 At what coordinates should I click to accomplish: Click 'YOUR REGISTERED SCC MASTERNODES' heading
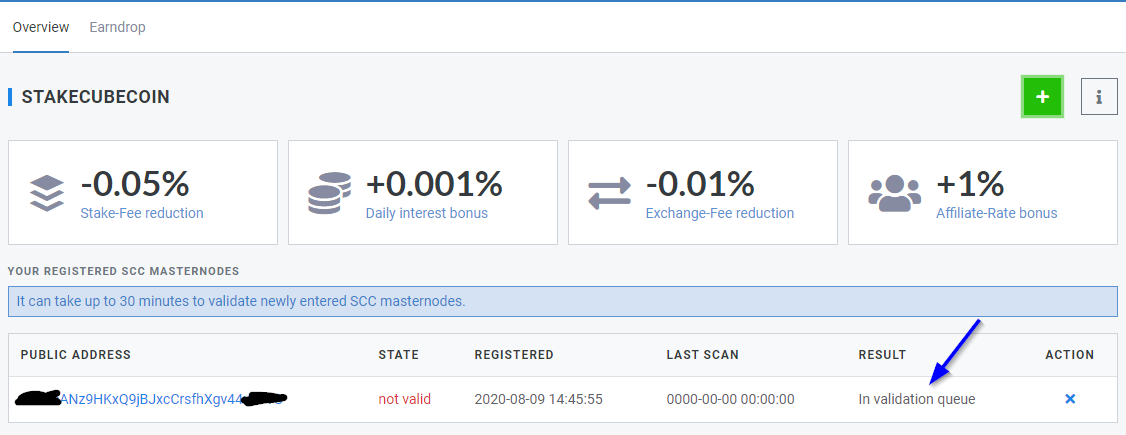[124, 271]
